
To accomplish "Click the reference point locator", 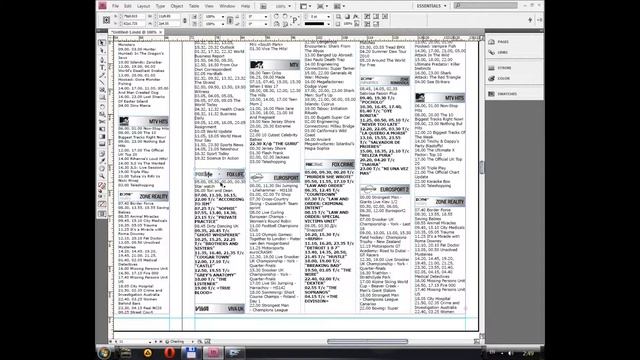I will click(x=107, y=20).
